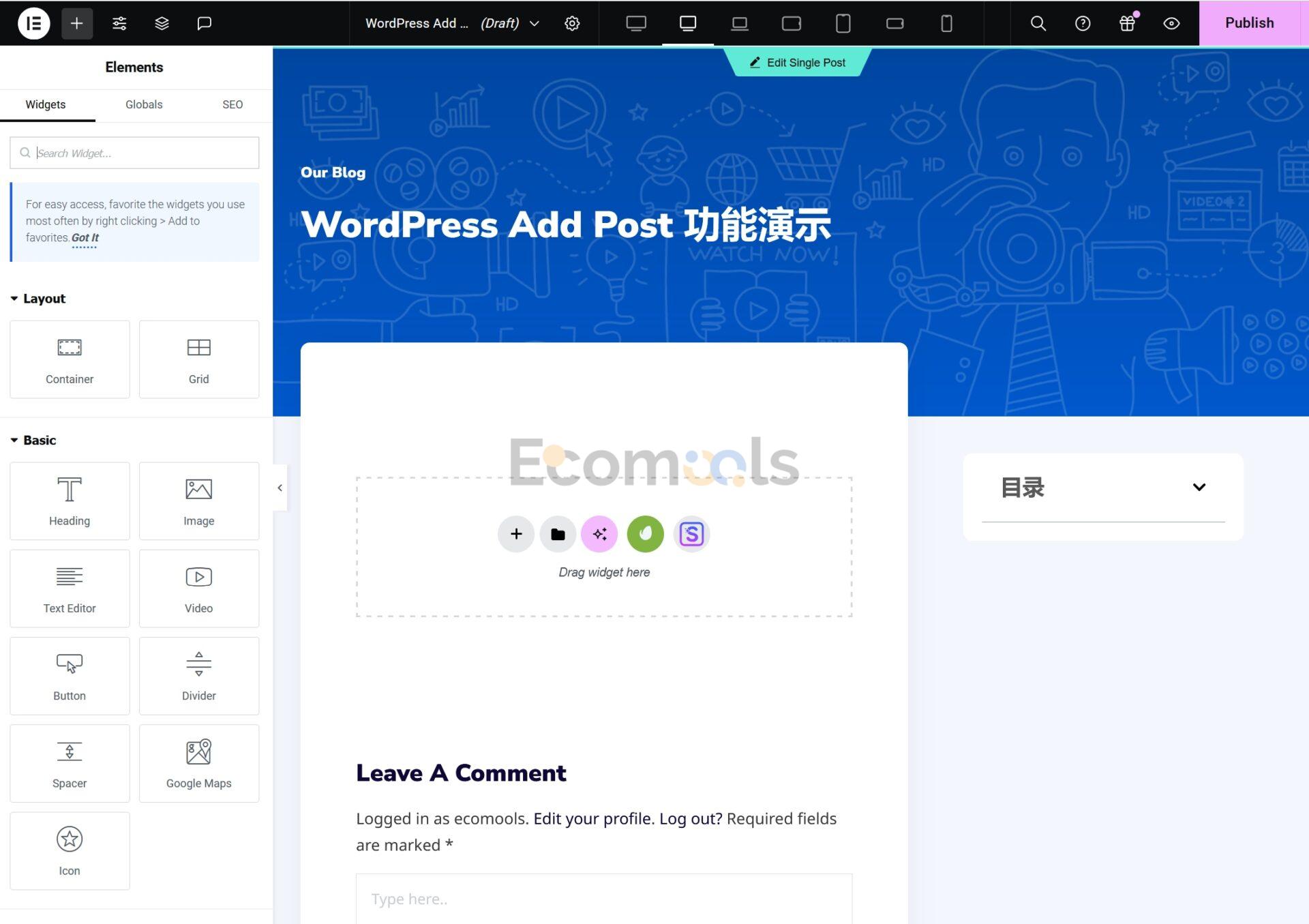Switch to laptop device view
The height and width of the screenshot is (924, 1309).
coord(740,23)
